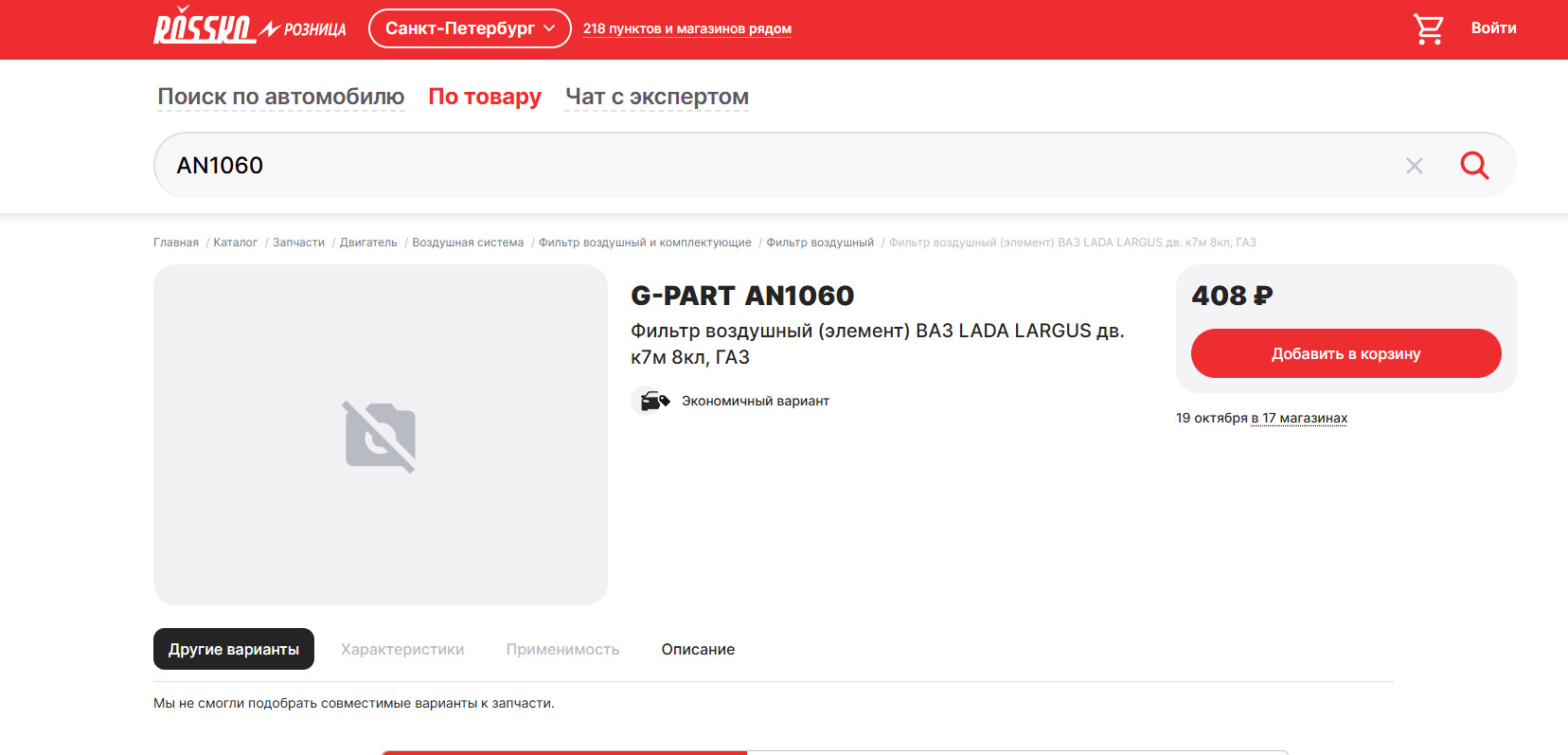Go to Воздушная система breadcrumb
The image size is (1568, 755).
pos(468,243)
